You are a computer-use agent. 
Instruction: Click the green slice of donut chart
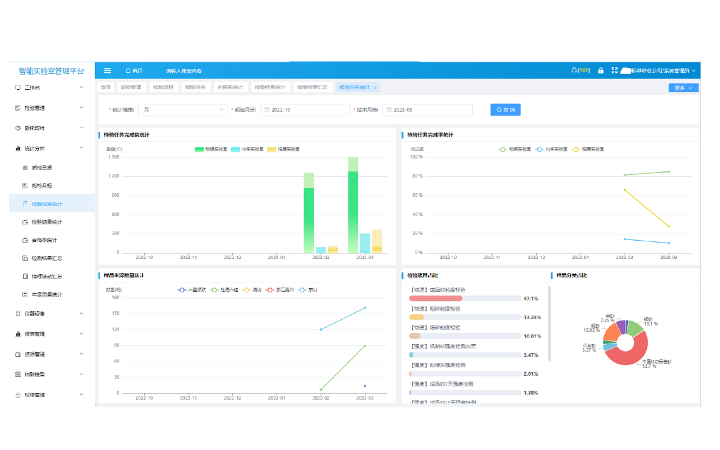click(x=635, y=328)
